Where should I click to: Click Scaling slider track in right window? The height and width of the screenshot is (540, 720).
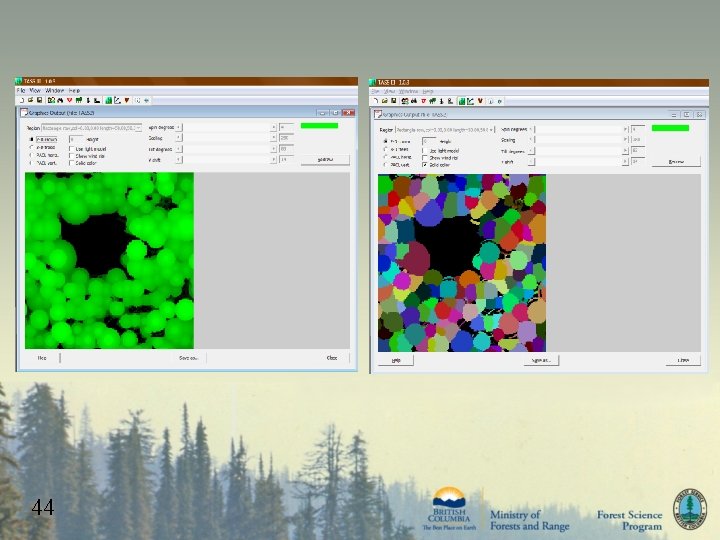pyautogui.click(x=578, y=140)
